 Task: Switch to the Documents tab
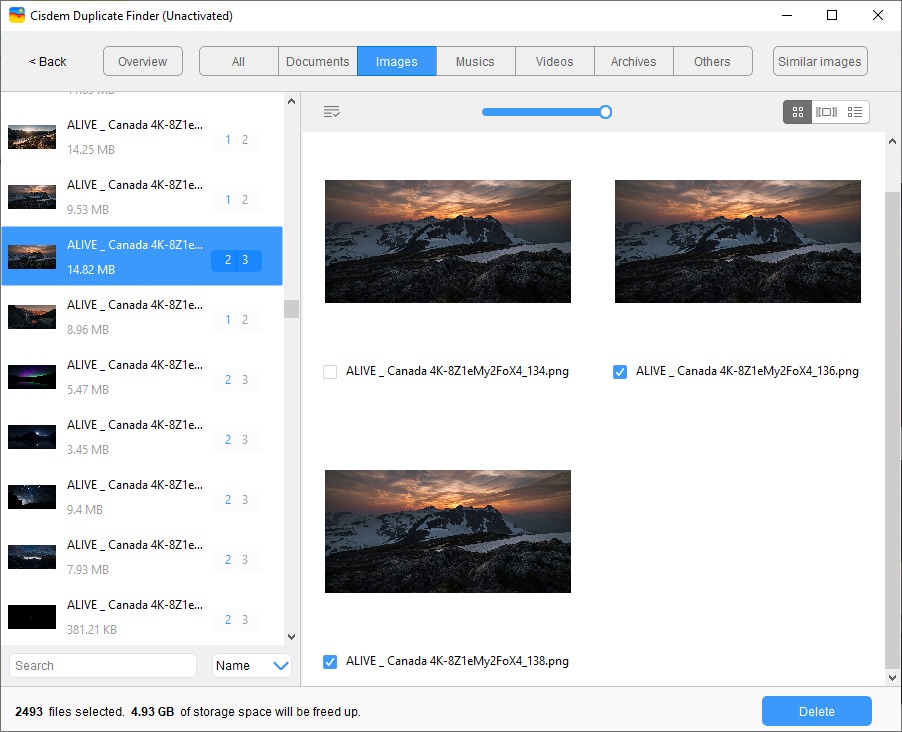pyautogui.click(x=318, y=61)
